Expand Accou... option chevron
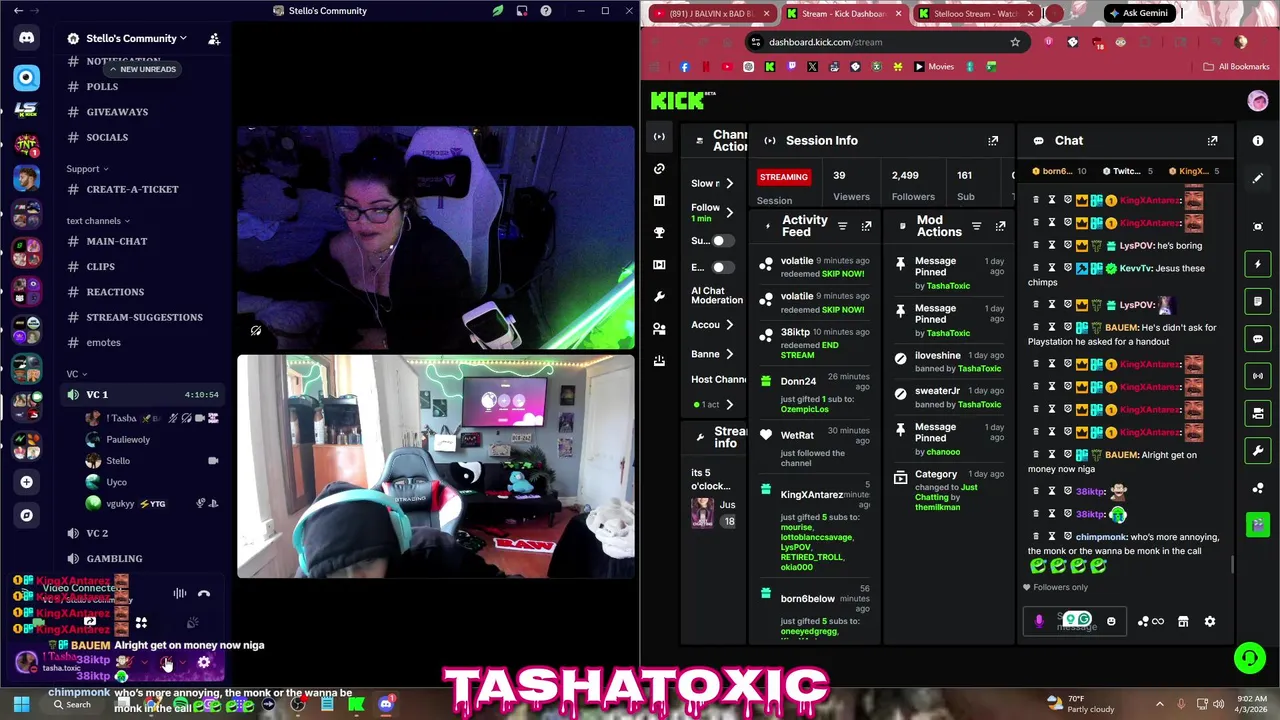The width and height of the screenshot is (1280, 720). click(729, 324)
